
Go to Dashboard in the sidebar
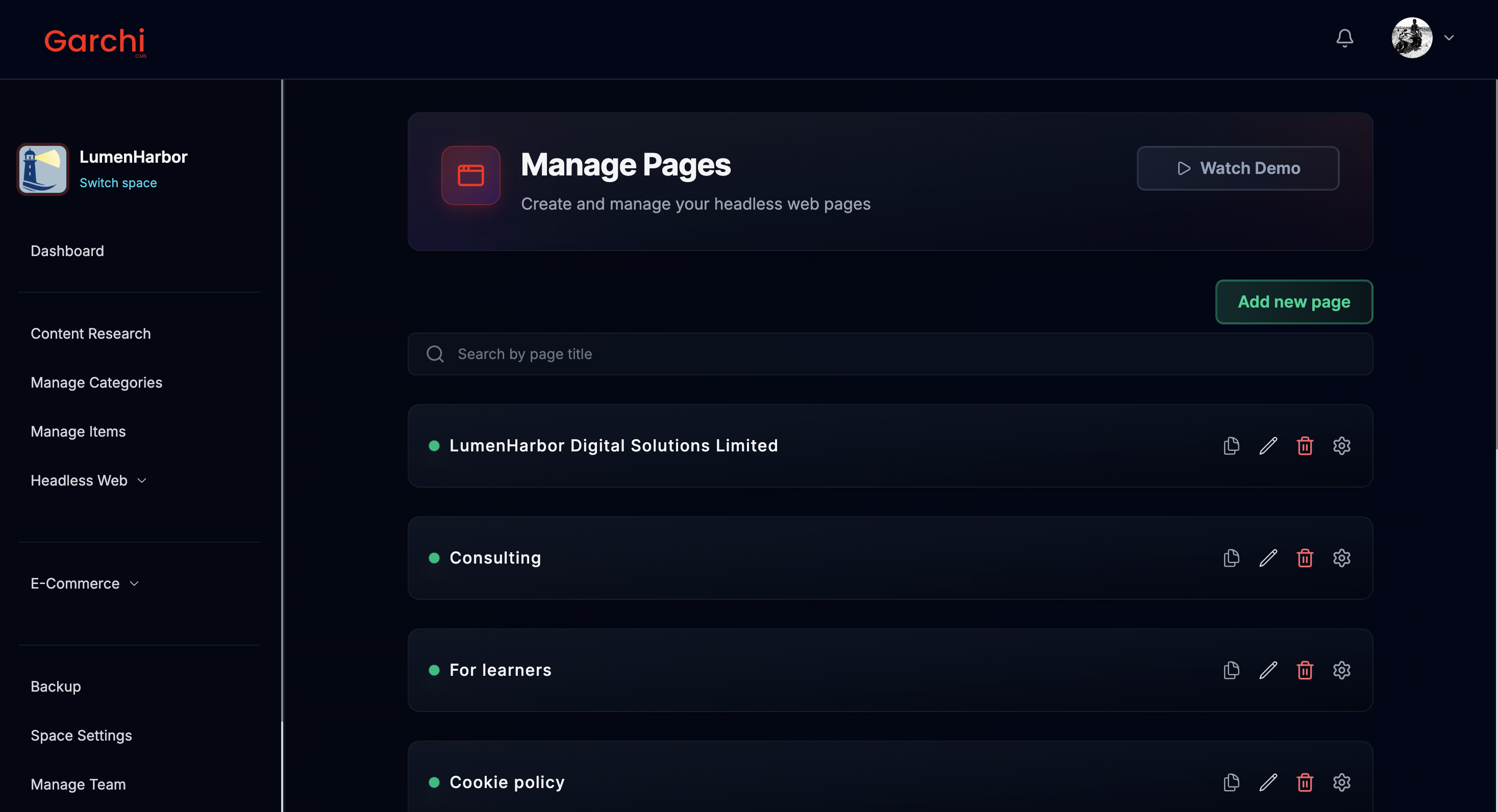(67, 251)
